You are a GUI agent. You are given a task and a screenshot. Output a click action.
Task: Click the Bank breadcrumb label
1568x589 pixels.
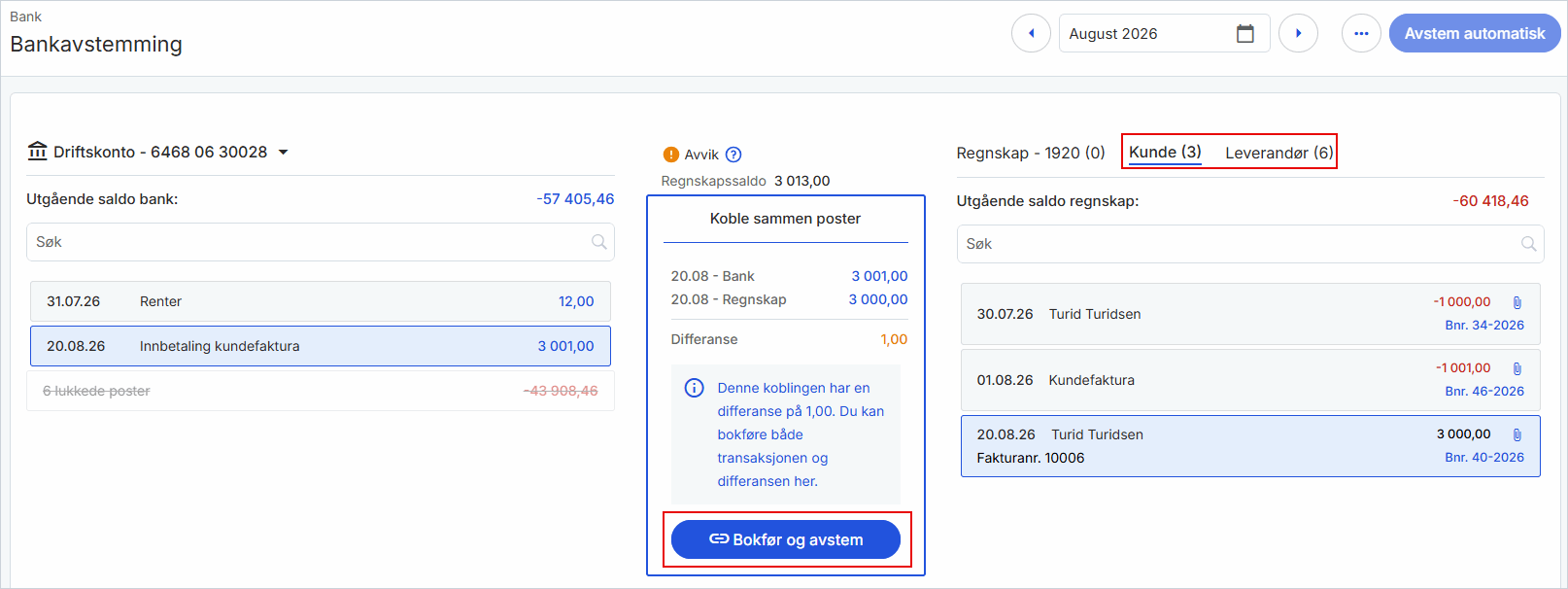point(25,17)
